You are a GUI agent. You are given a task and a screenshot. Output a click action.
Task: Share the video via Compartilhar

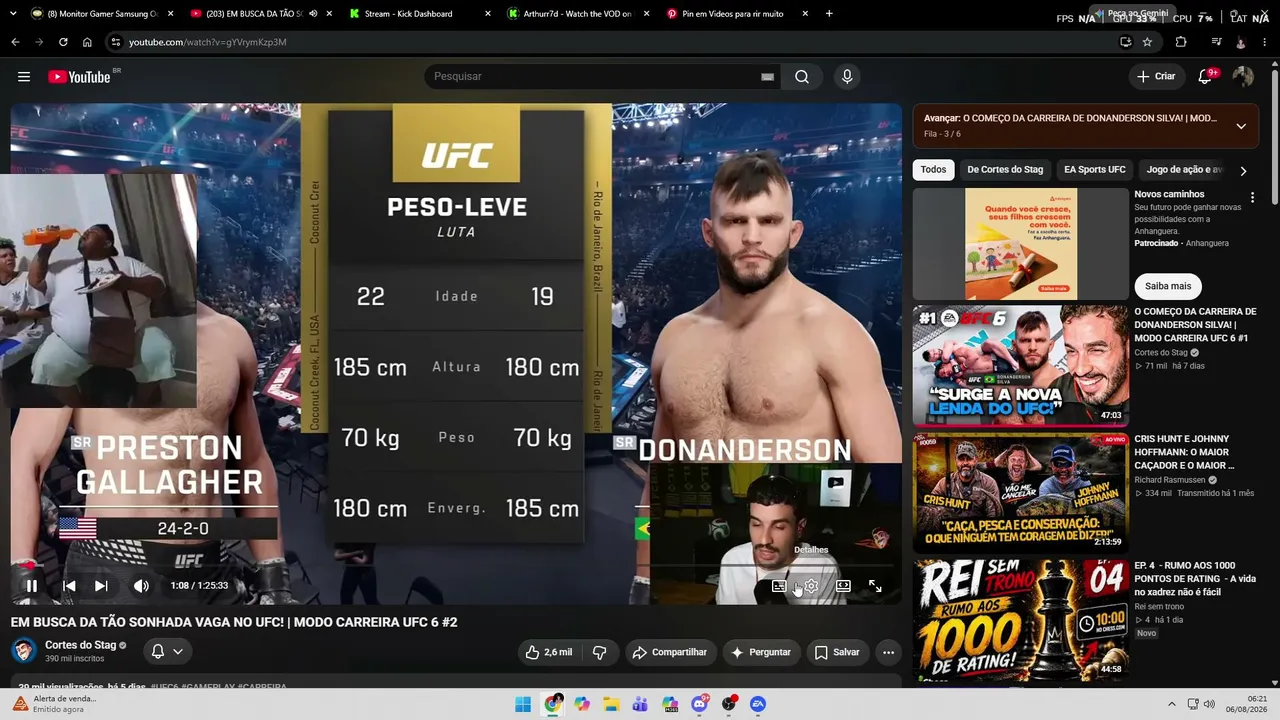pos(669,652)
